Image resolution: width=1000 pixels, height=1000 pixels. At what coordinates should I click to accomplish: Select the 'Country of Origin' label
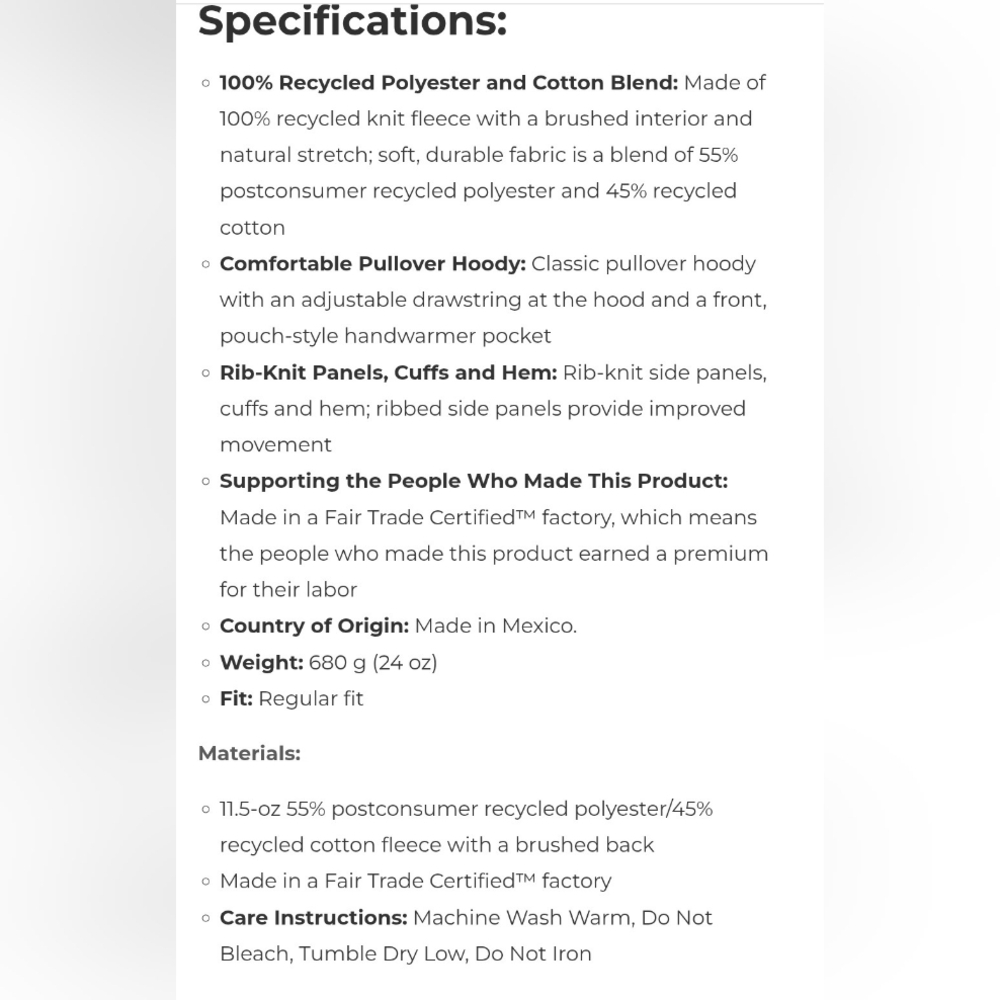[x=314, y=626]
